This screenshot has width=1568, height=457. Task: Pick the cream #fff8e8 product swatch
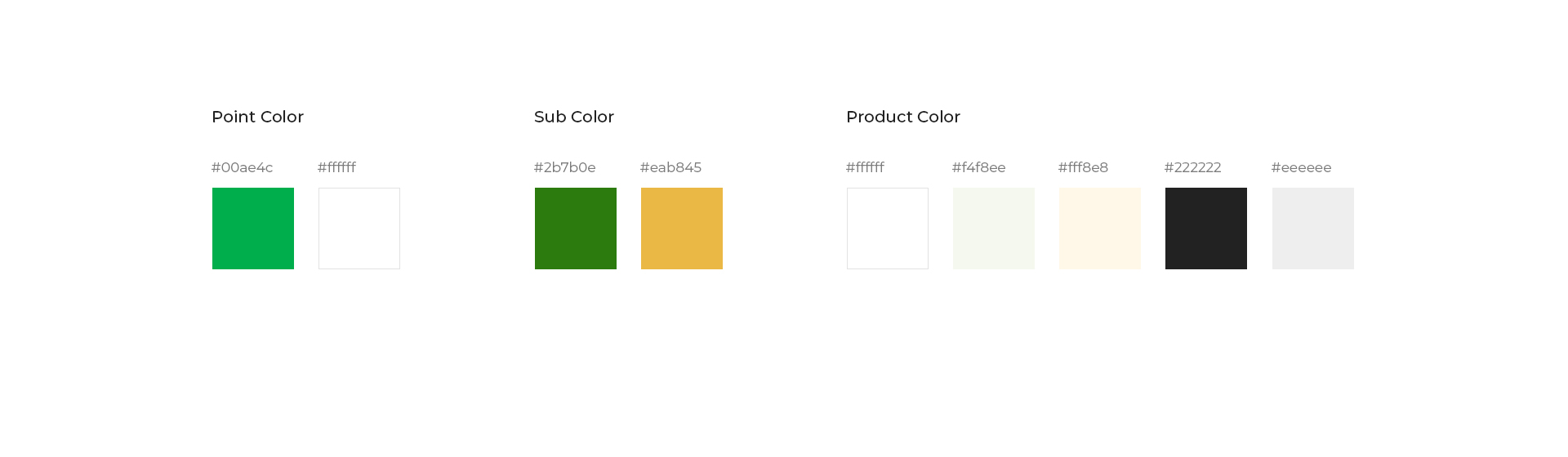1100,228
